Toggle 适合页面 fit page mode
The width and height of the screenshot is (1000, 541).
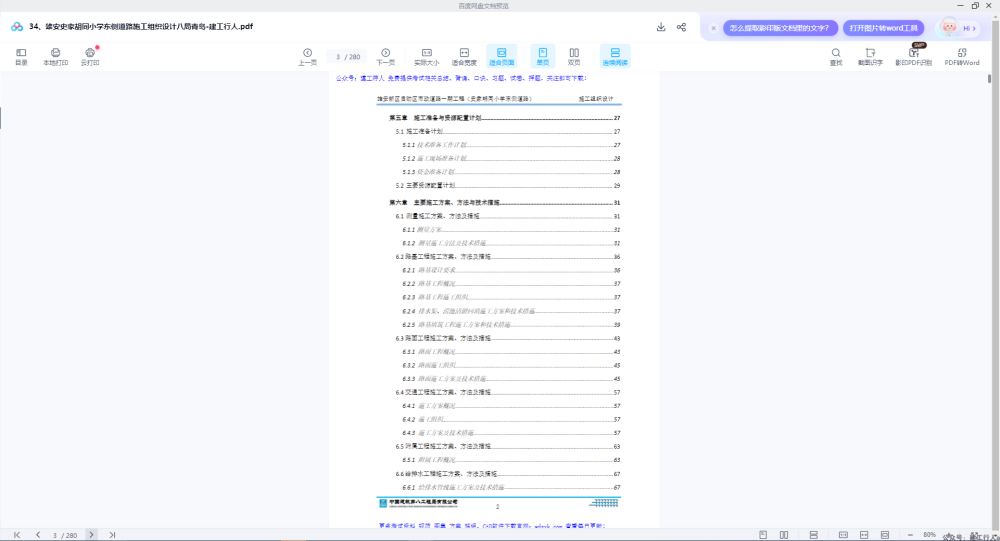click(x=501, y=56)
